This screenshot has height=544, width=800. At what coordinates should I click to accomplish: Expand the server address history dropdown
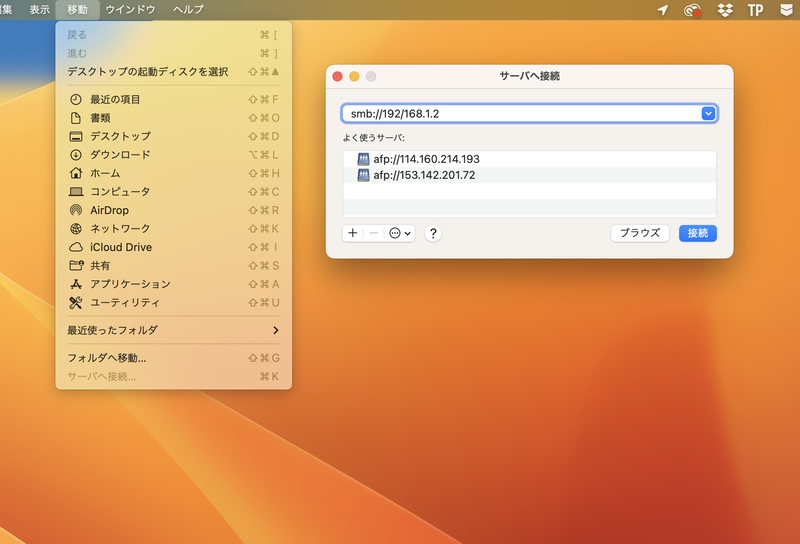pos(708,113)
